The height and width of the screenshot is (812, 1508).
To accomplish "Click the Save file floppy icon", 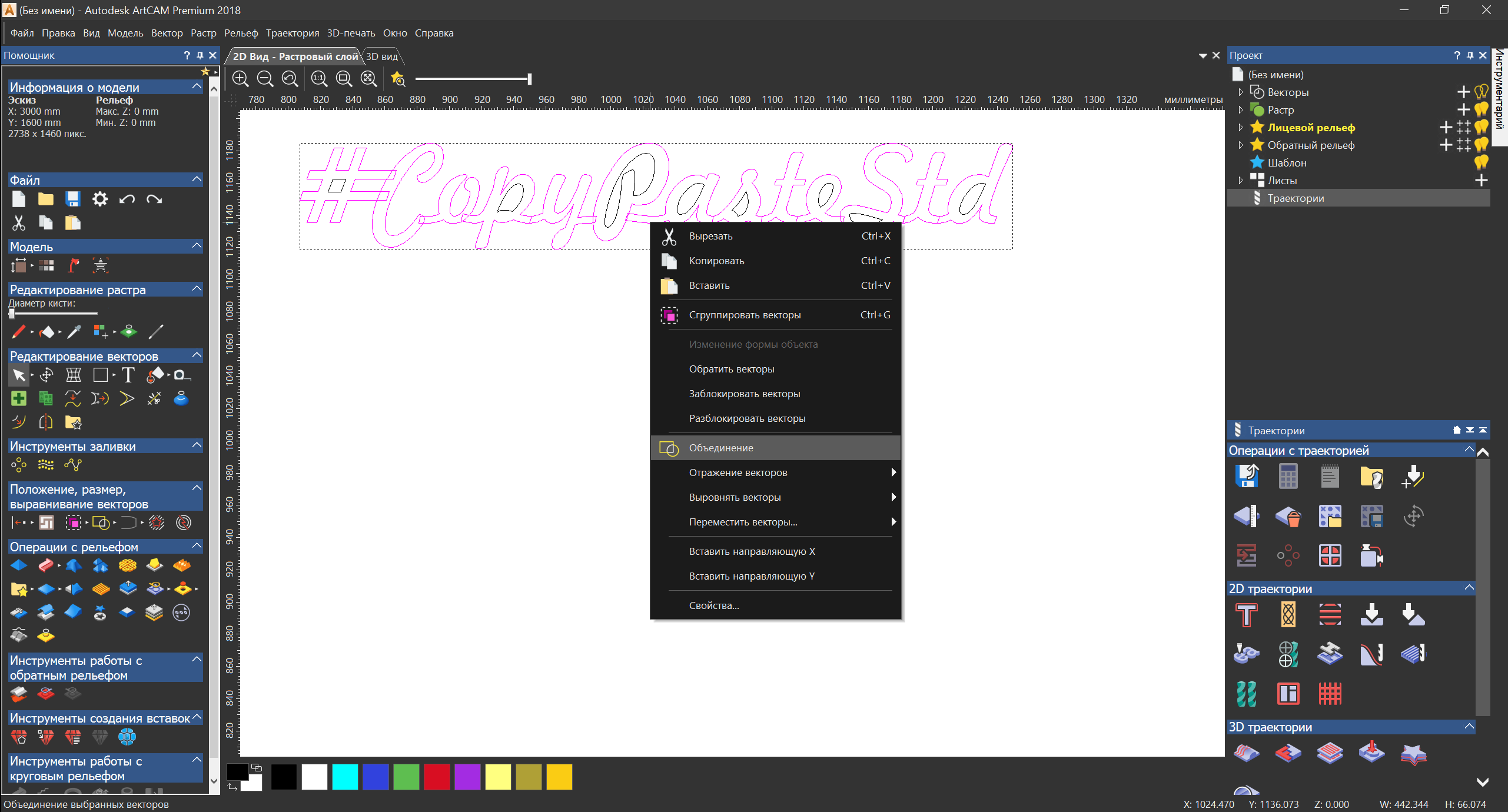I will coord(72,199).
